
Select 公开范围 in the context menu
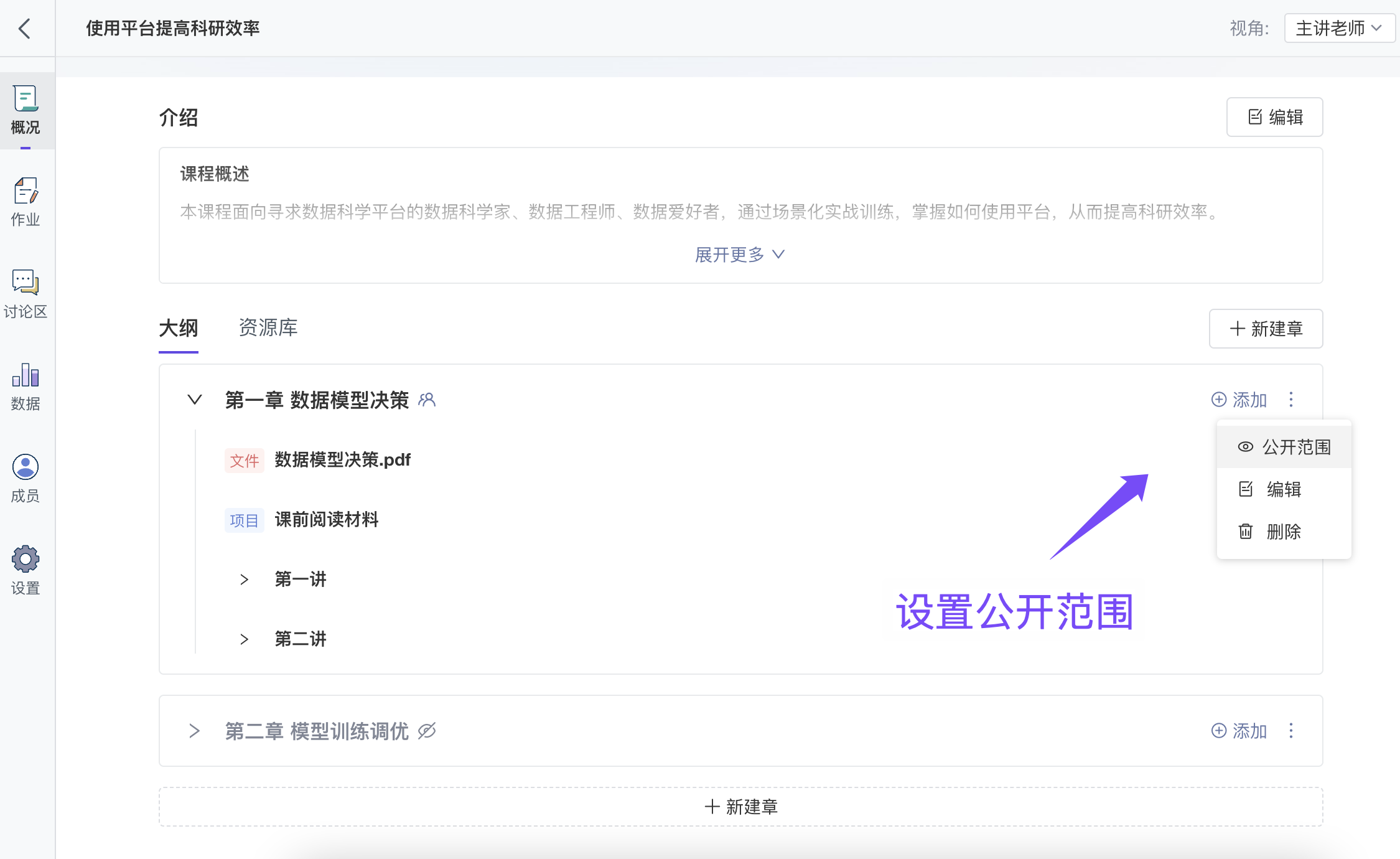tap(1284, 447)
